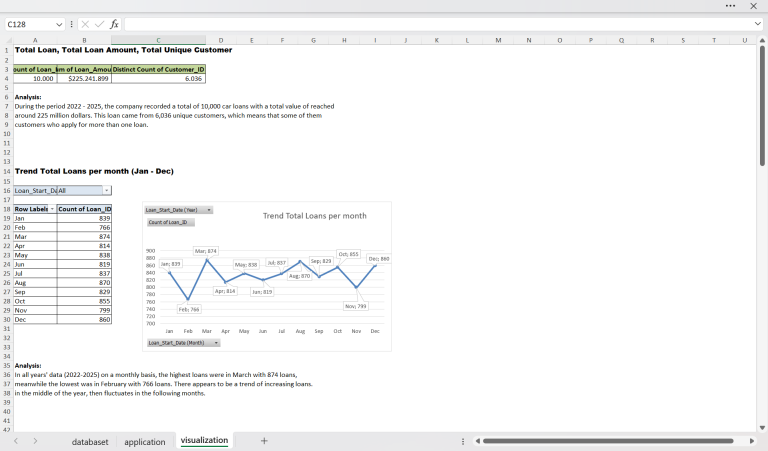768x451 pixels.
Task: Switch to the databaset sheet tab
Action: [x=90, y=441]
